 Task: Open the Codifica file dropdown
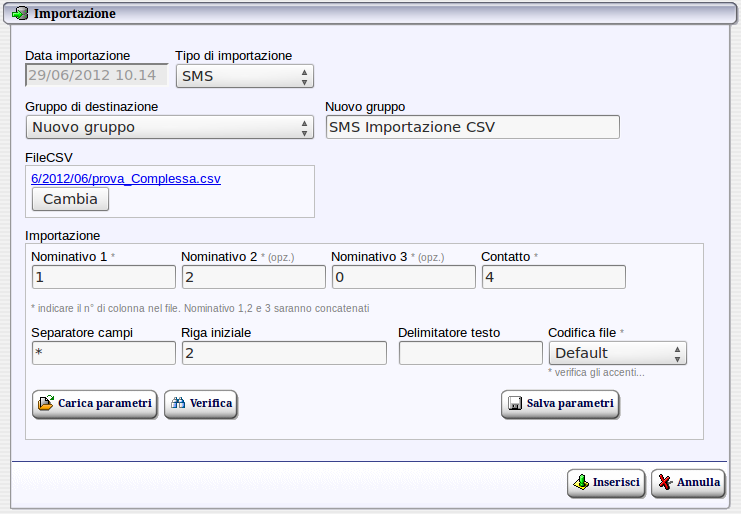[x=617, y=353]
